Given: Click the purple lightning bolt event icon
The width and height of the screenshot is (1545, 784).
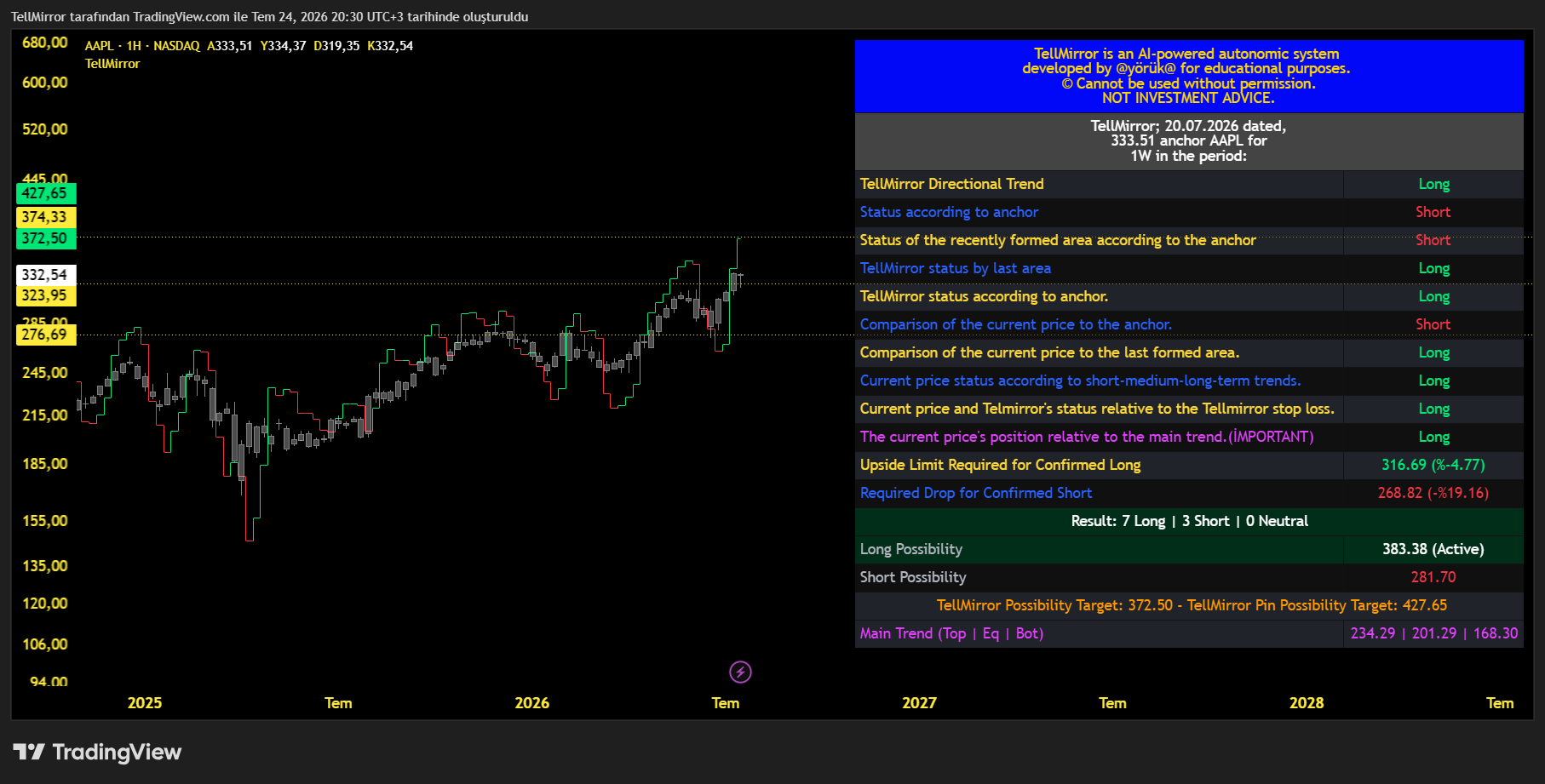Looking at the screenshot, I should (x=740, y=672).
